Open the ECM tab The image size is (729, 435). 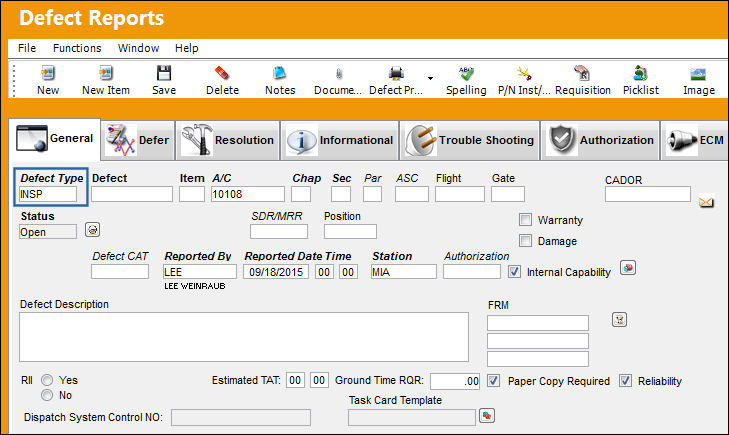click(695, 140)
